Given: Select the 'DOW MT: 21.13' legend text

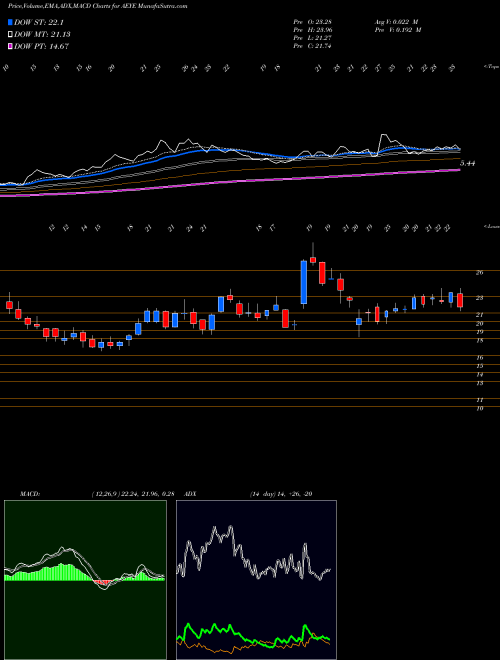Looking at the screenshot, I should (42, 34).
